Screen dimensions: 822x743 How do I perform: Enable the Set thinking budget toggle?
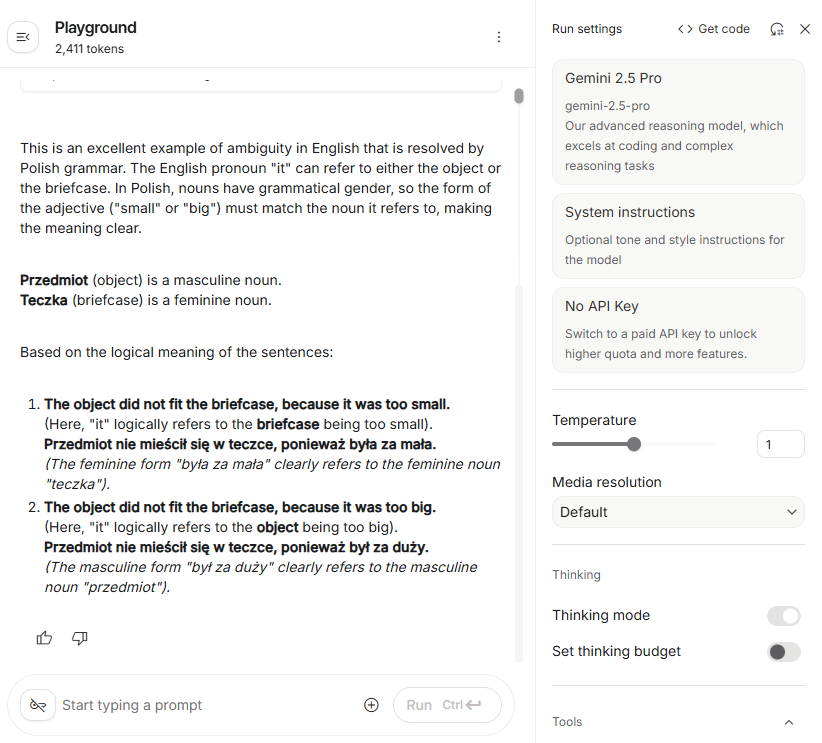(x=784, y=652)
